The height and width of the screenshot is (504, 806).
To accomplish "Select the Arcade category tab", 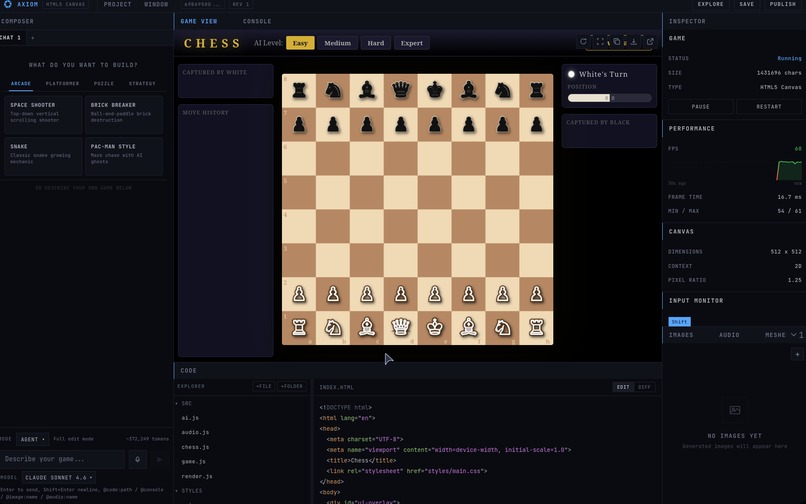I will [x=21, y=83].
